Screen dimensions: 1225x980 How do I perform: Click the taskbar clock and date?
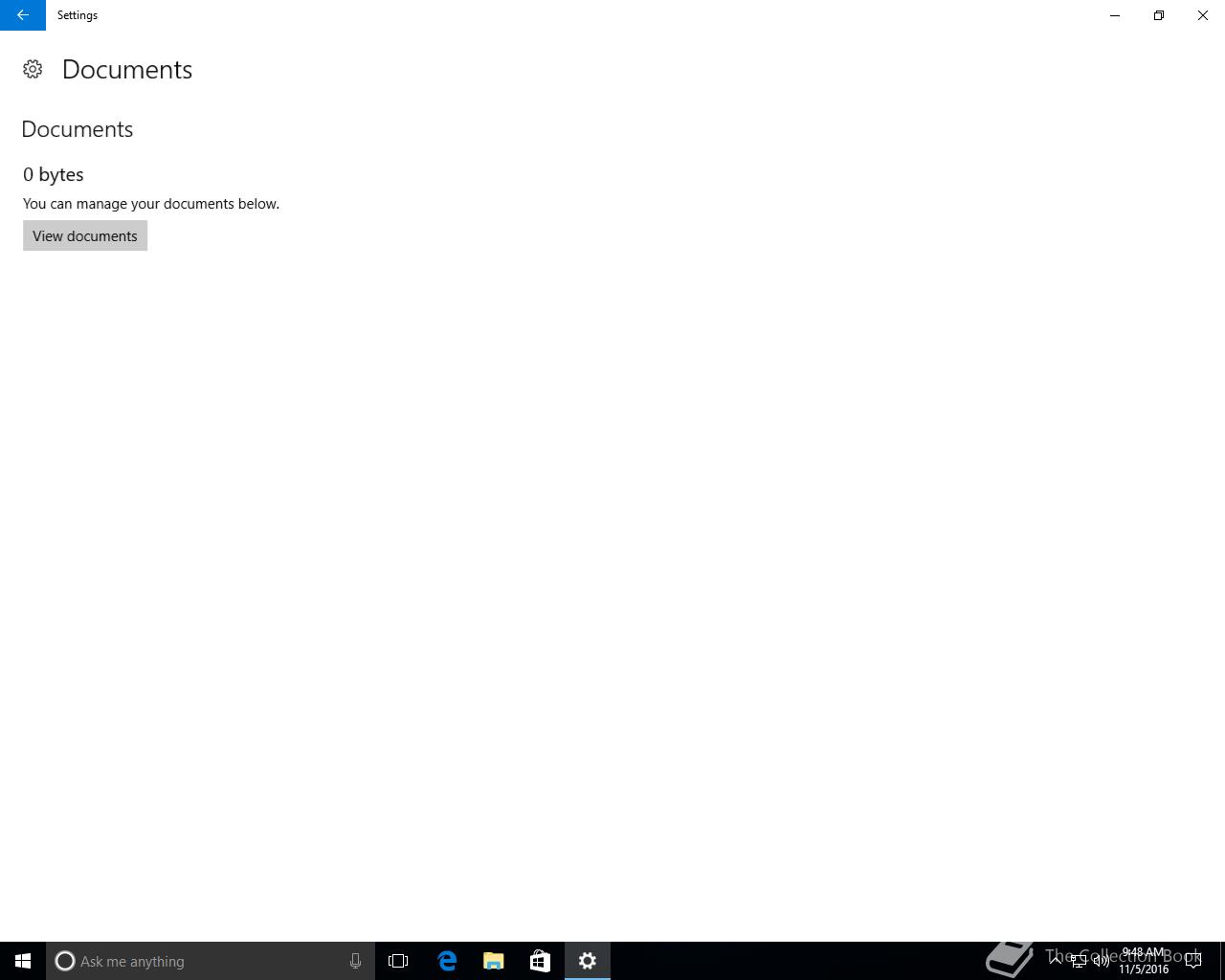click(x=1144, y=961)
